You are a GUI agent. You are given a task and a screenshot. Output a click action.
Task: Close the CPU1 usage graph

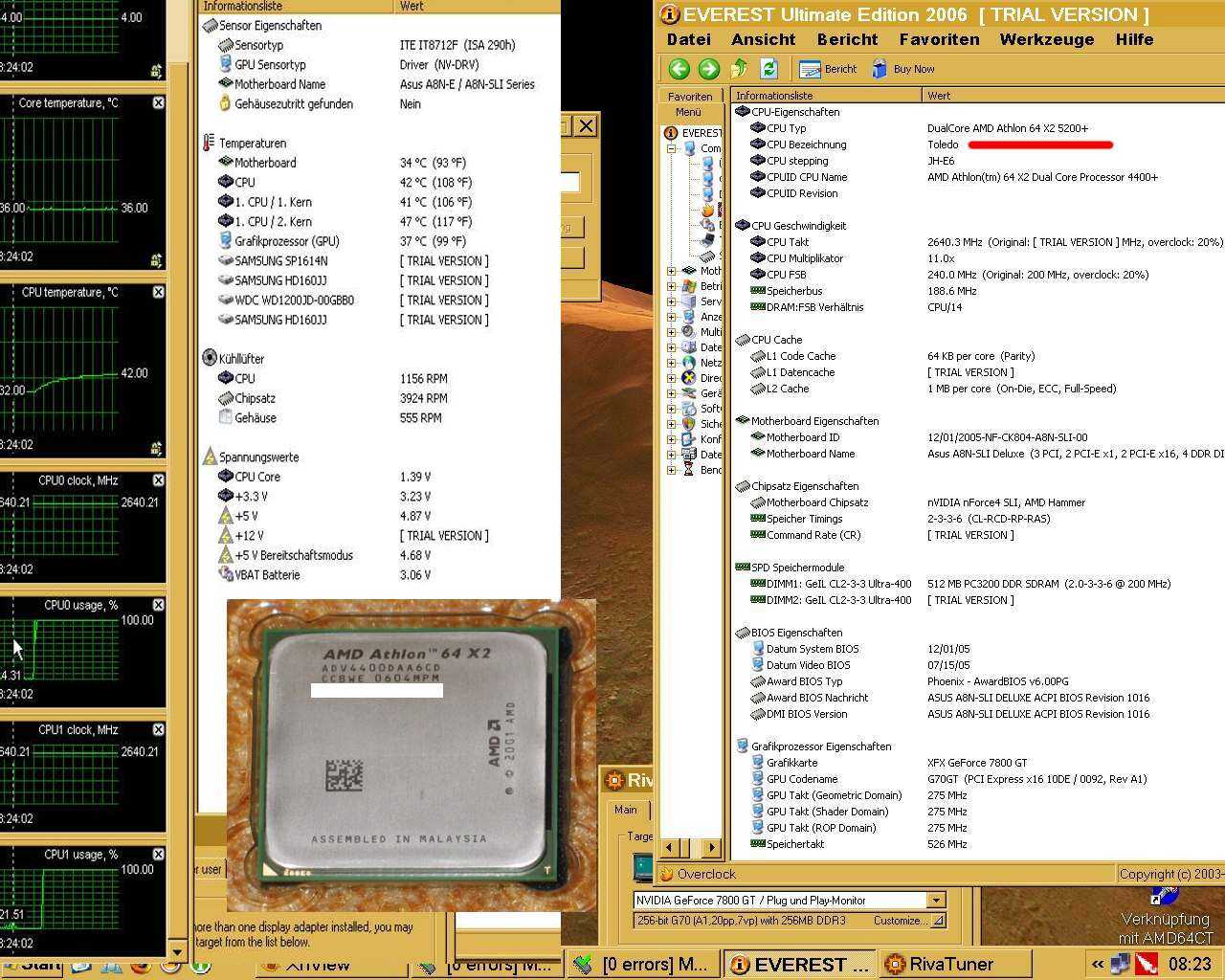pos(158,854)
